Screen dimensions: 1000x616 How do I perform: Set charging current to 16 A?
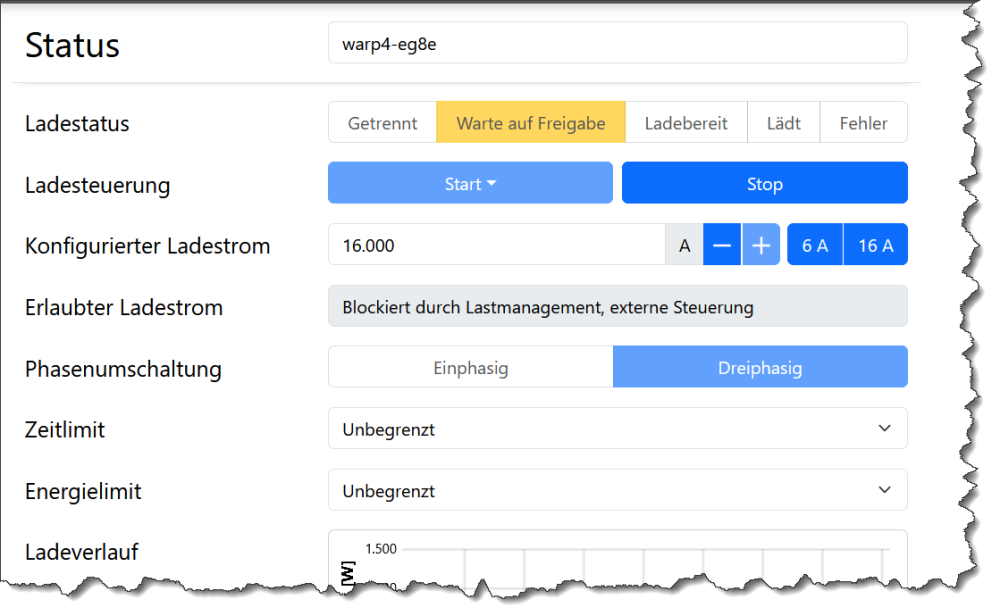pos(876,245)
